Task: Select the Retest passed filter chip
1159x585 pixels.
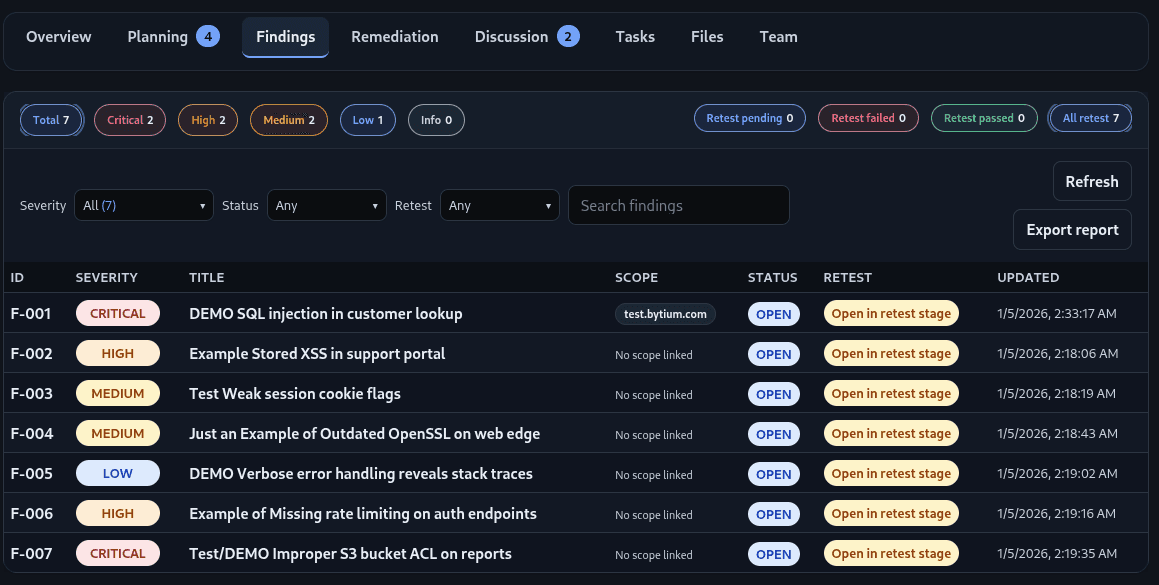Action: [x=984, y=117]
